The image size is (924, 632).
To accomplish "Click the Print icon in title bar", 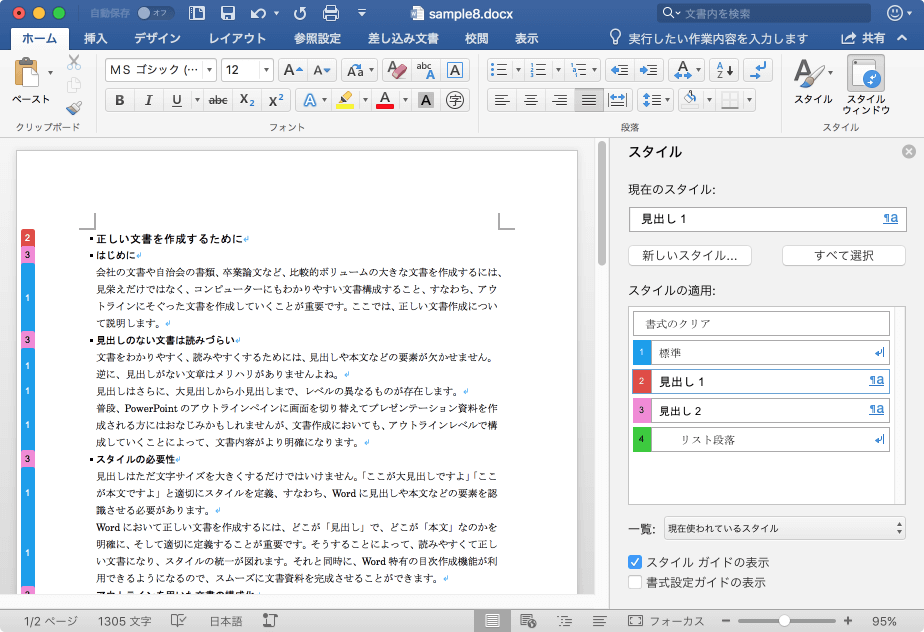I will pos(331,13).
